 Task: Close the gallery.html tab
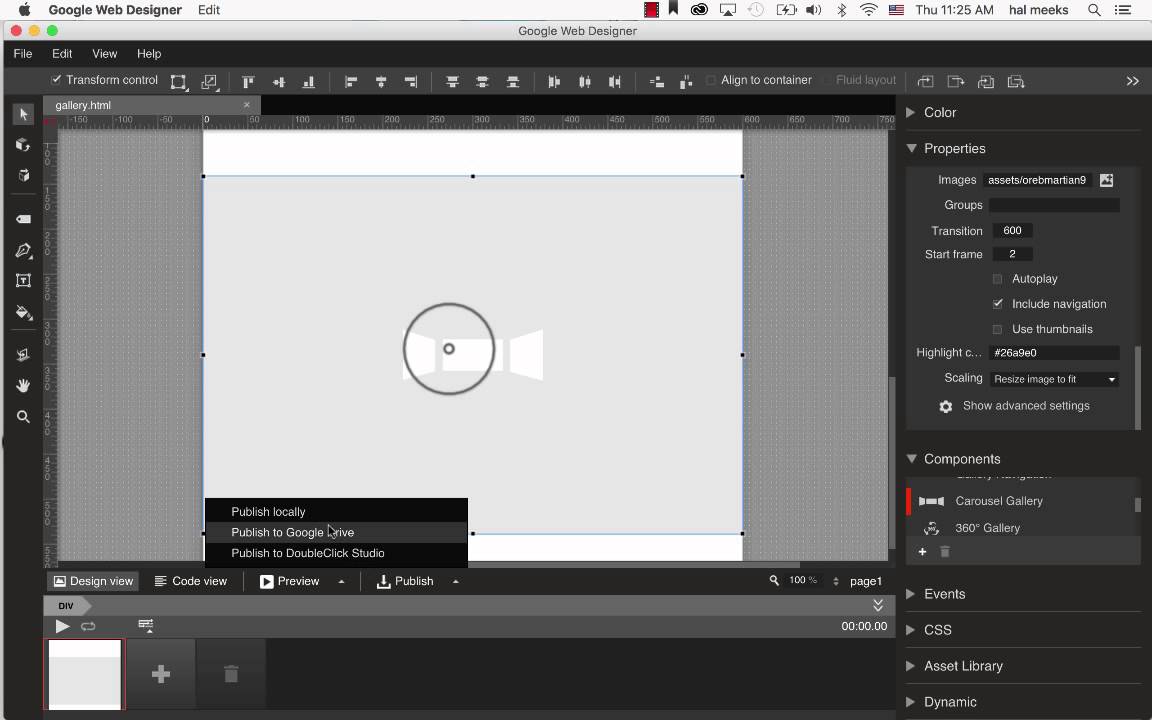click(x=247, y=105)
